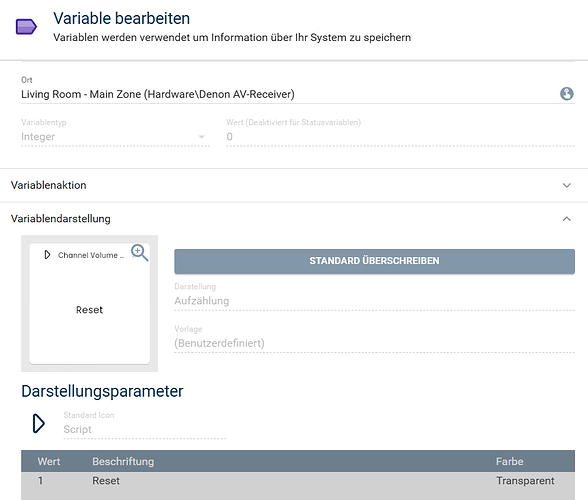The height and width of the screenshot is (500, 588).
Task: Click the Wert value field
Action: click(400, 137)
